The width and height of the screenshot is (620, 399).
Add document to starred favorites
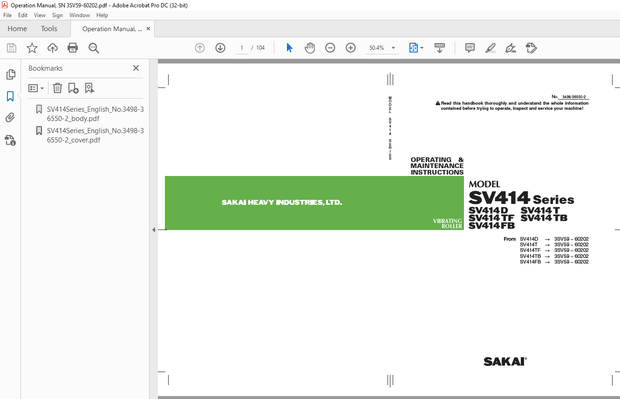pyautogui.click(x=32, y=48)
